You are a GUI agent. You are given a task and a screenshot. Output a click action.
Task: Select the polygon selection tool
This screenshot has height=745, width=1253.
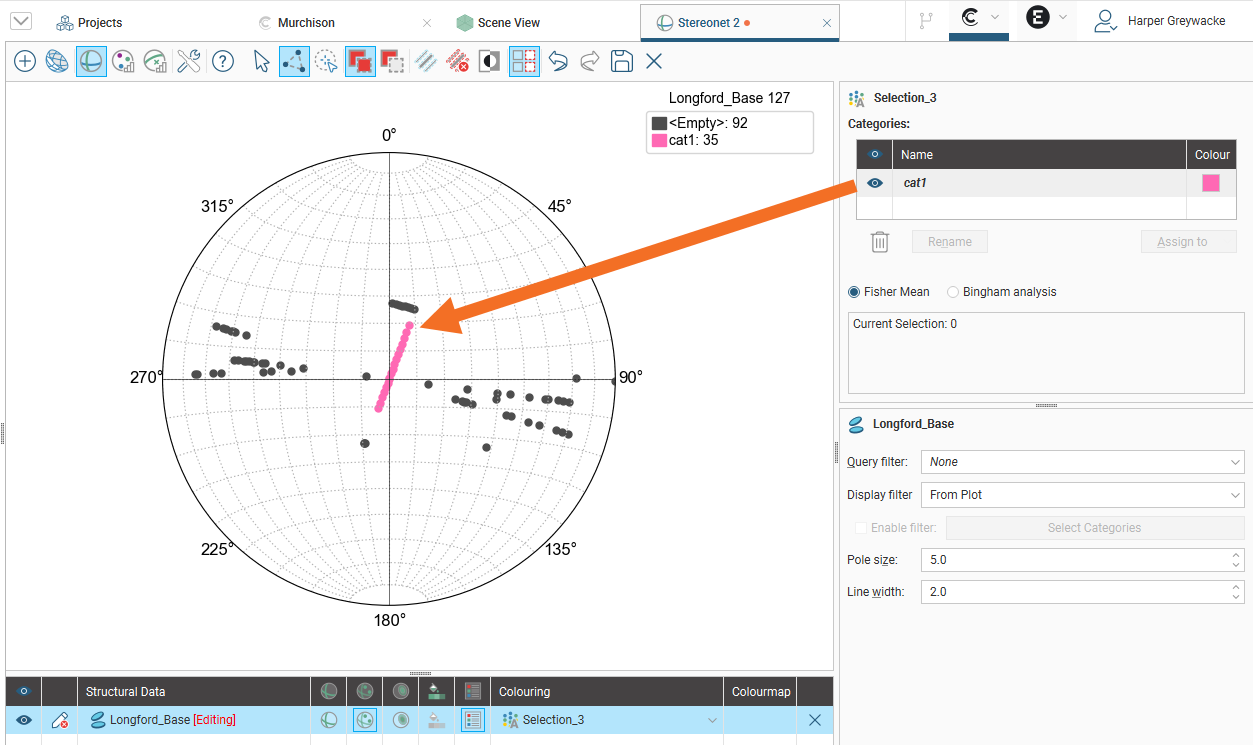point(294,62)
